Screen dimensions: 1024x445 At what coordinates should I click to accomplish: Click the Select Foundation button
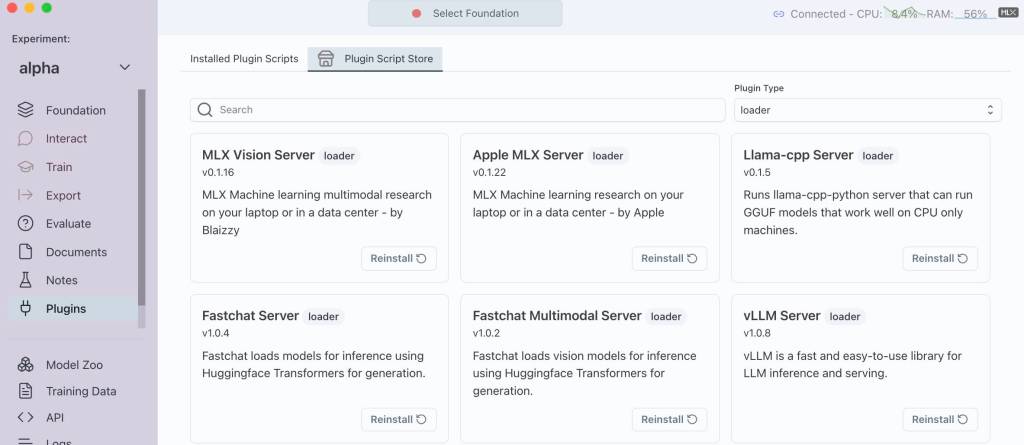(465, 14)
